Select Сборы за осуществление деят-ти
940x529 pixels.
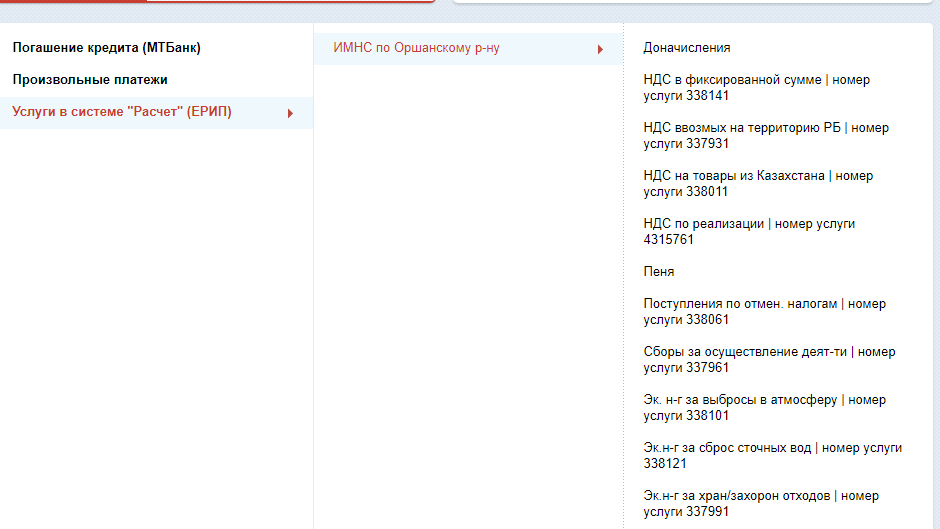769,360
